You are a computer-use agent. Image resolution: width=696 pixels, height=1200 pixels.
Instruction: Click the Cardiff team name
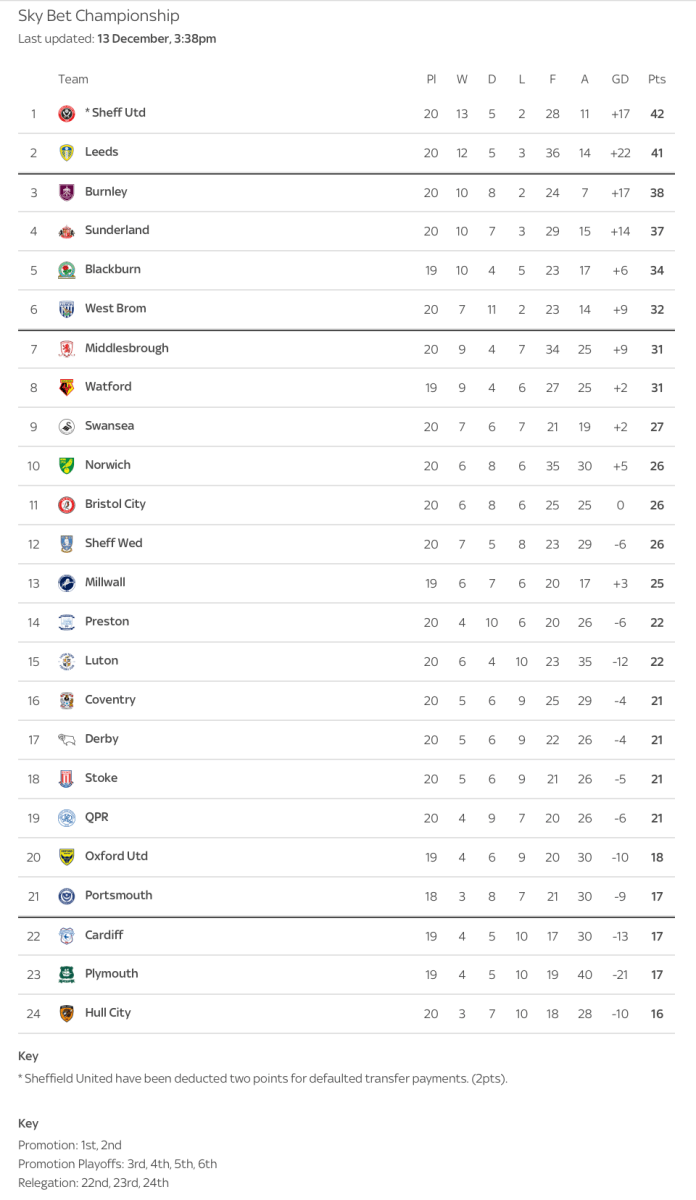pos(104,935)
